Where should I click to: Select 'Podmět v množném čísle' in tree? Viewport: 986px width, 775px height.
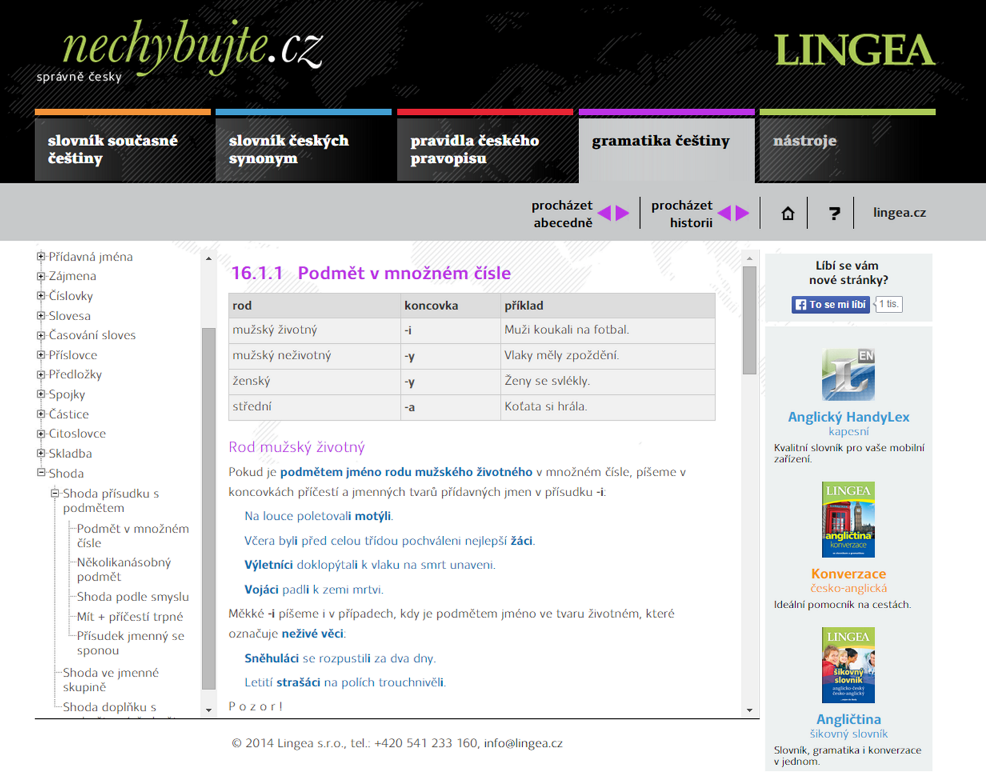pos(133,536)
